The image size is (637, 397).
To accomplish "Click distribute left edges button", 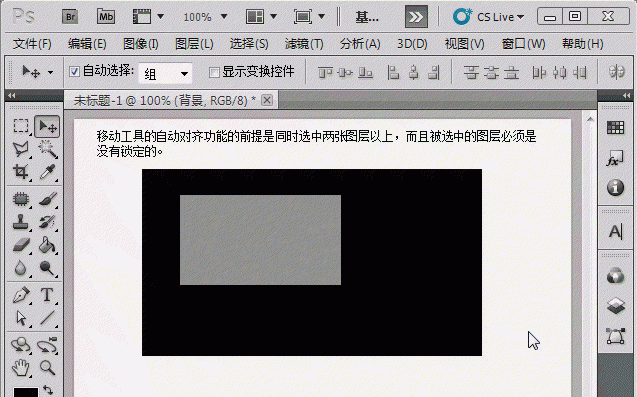I will point(539,73).
